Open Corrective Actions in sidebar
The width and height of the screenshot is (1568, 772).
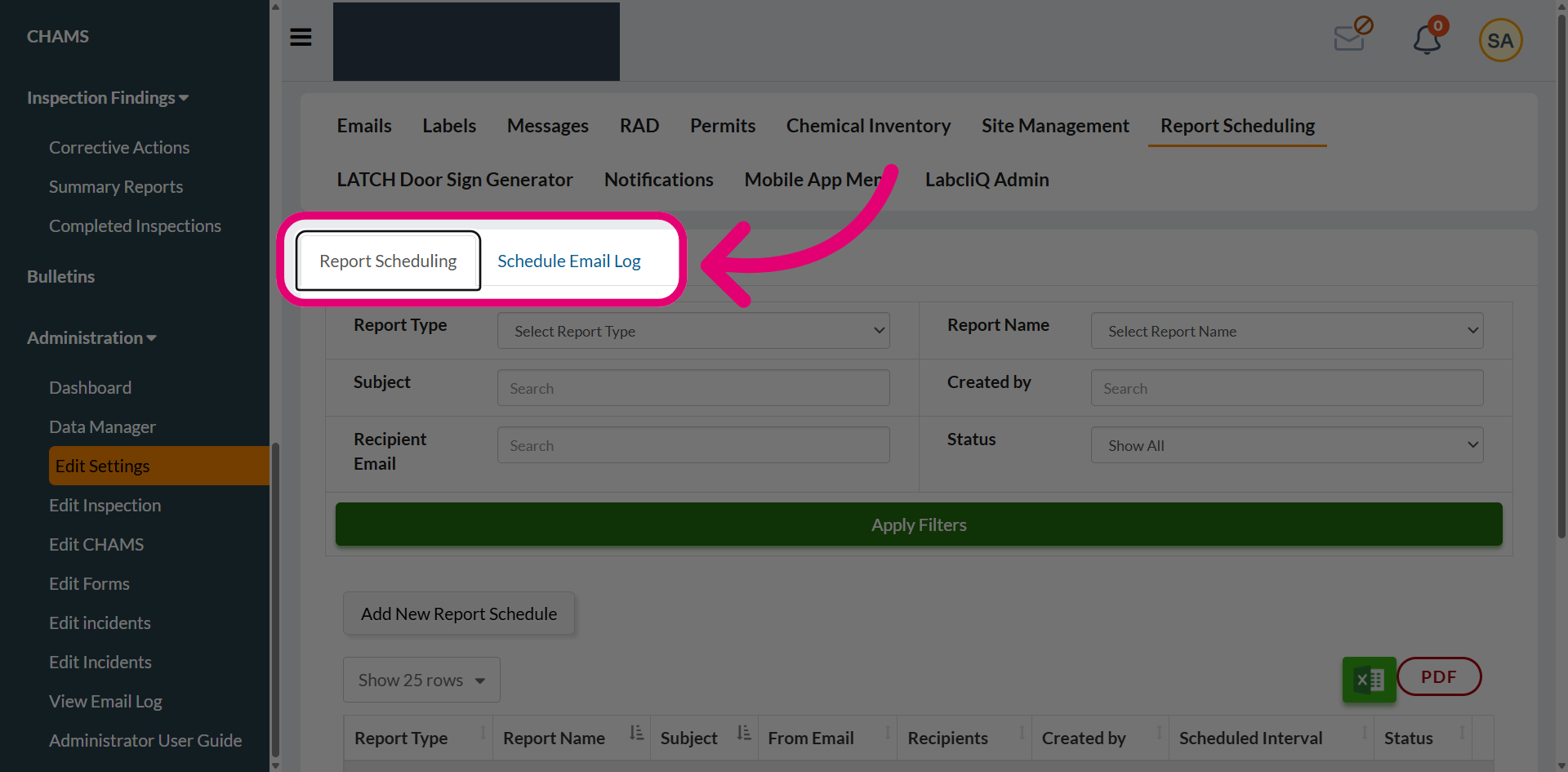tap(119, 148)
